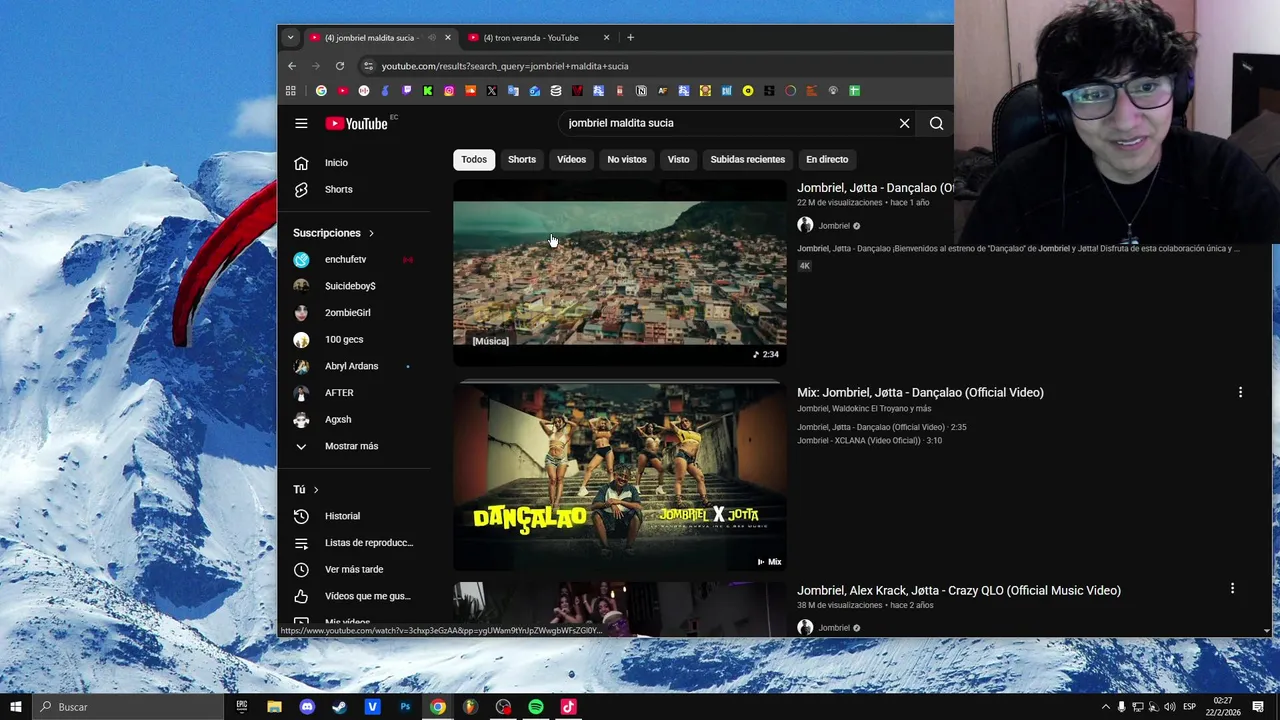The image size is (1280, 720).
Task: Open the X (Twitter) bookmark icon
Action: [492, 91]
